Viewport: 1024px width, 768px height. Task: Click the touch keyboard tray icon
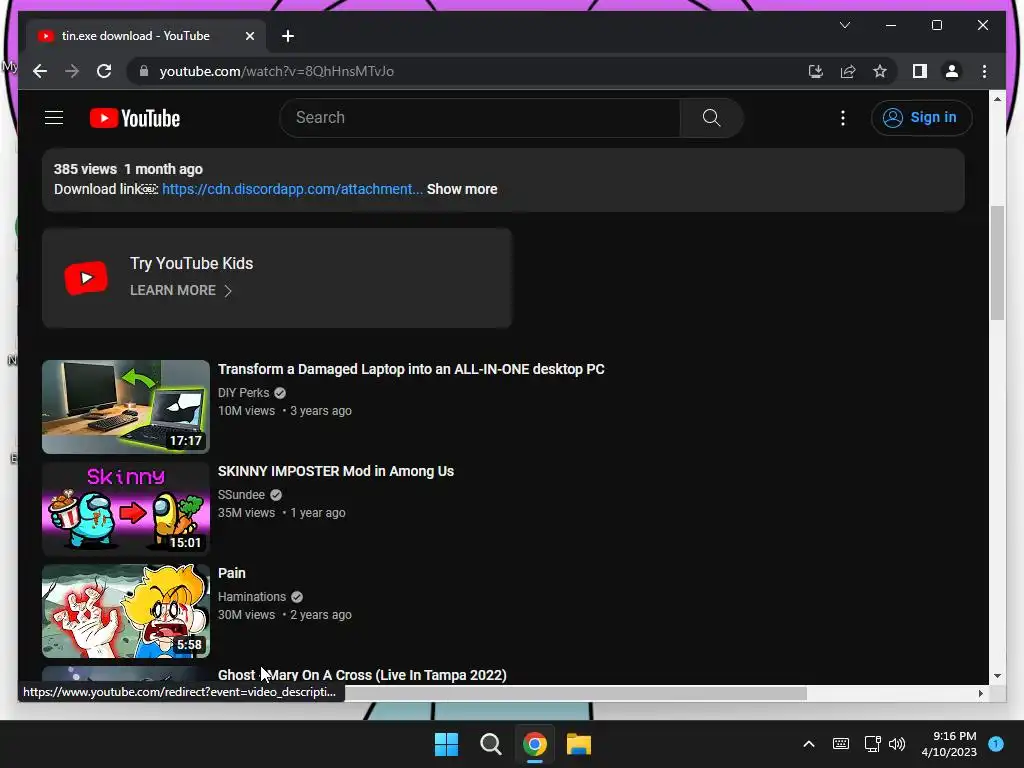point(840,744)
